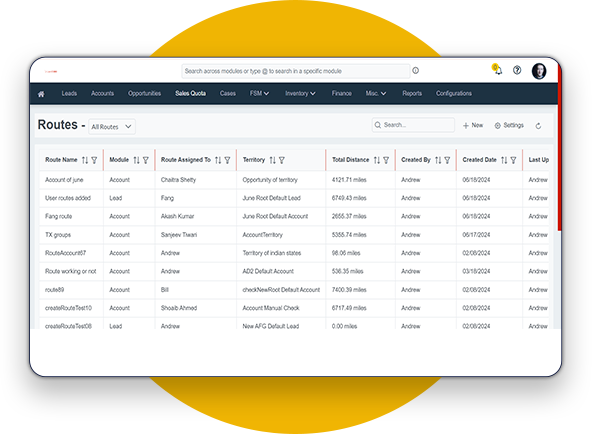Filter the Total Distance column
This screenshot has height=434, width=592.
coord(386,160)
